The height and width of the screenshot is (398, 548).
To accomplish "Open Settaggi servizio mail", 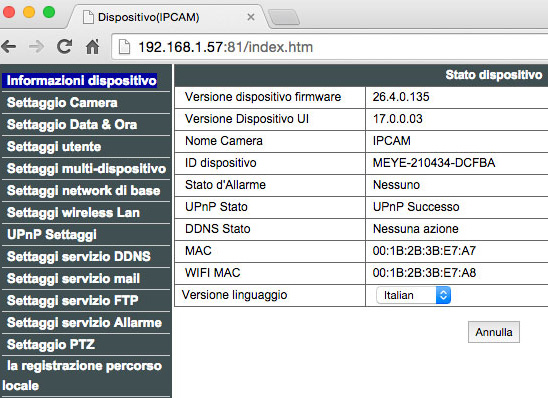I will click(73, 279).
